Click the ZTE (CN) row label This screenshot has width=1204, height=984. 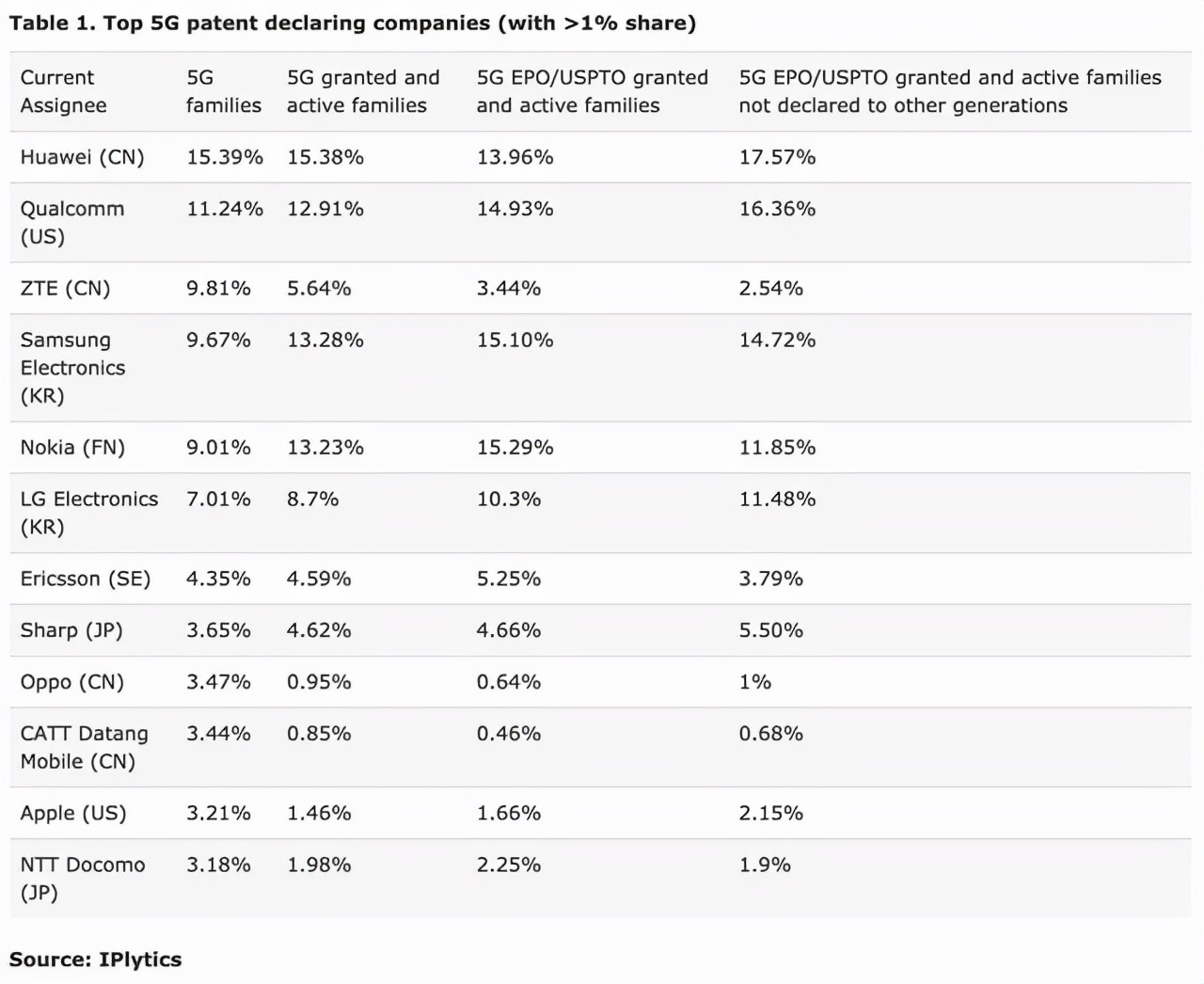coord(65,288)
